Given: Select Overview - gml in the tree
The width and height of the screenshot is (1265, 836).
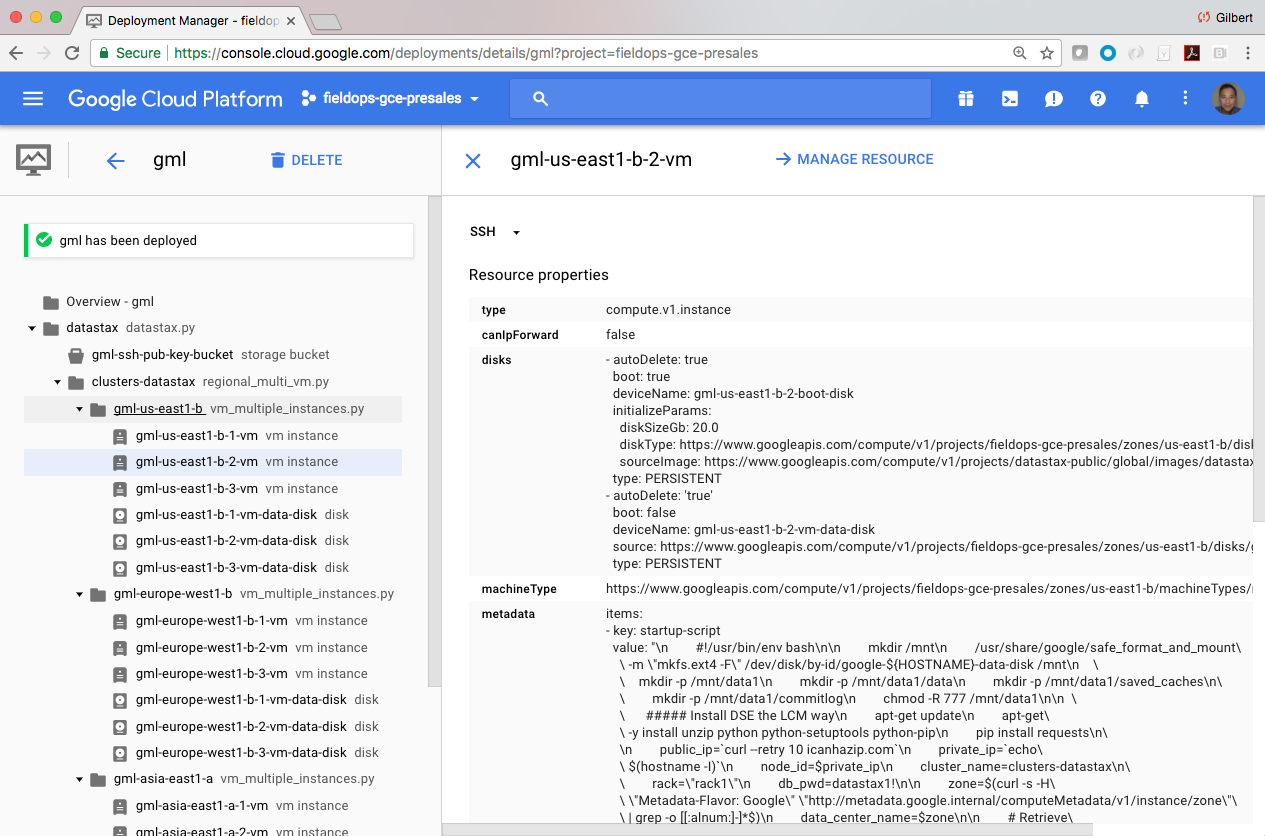Looking at the screenshot, I should (110, 302).
